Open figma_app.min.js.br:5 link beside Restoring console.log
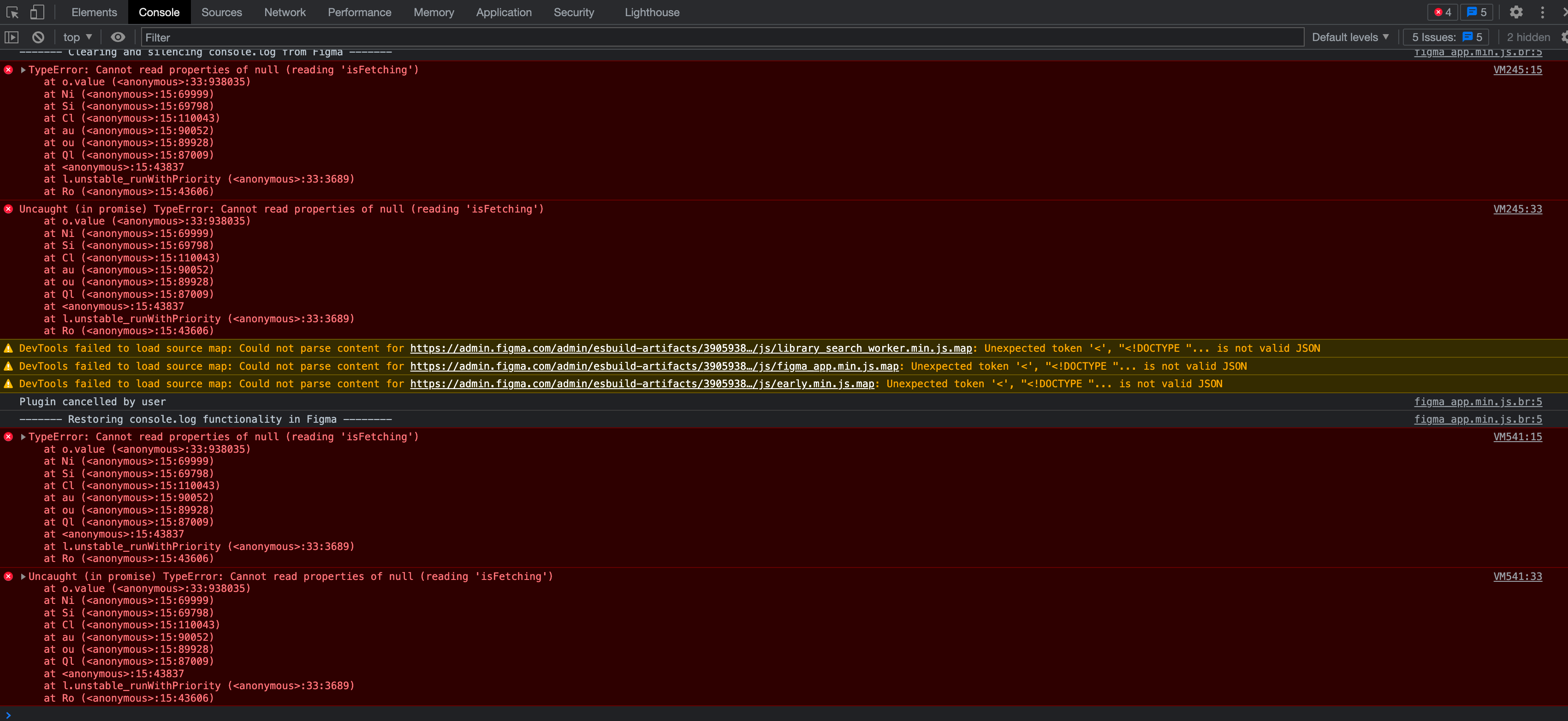This screenshot has width=1568, height=721. (x=1478, y=419)
